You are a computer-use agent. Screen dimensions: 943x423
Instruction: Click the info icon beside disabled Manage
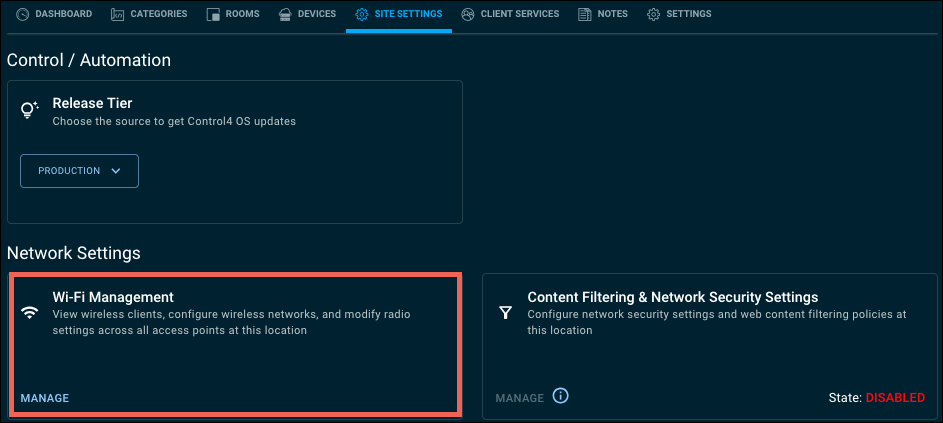pyautogui.click(x=561, y=396)
